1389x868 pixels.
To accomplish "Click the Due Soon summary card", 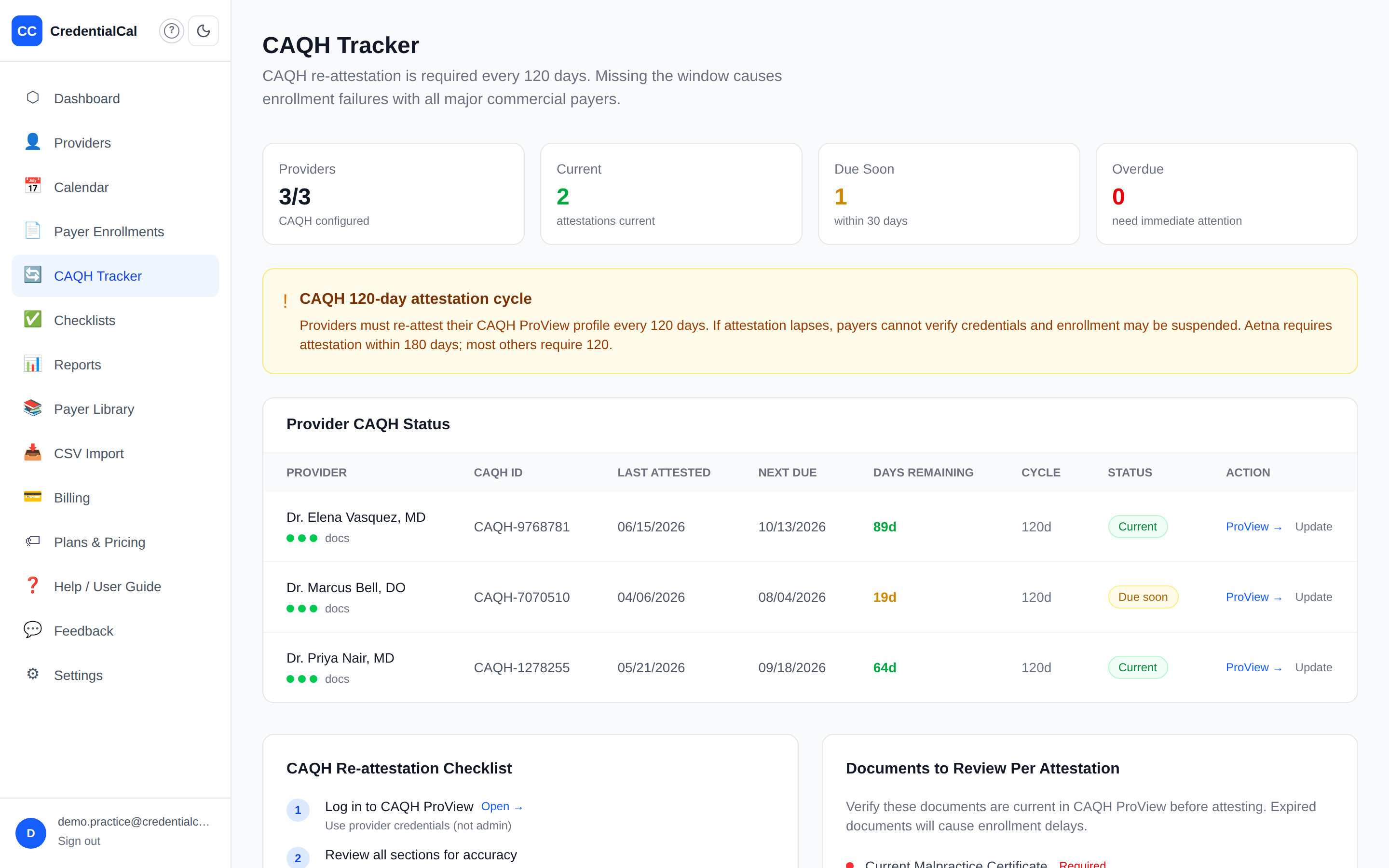I will coord(949,194).
